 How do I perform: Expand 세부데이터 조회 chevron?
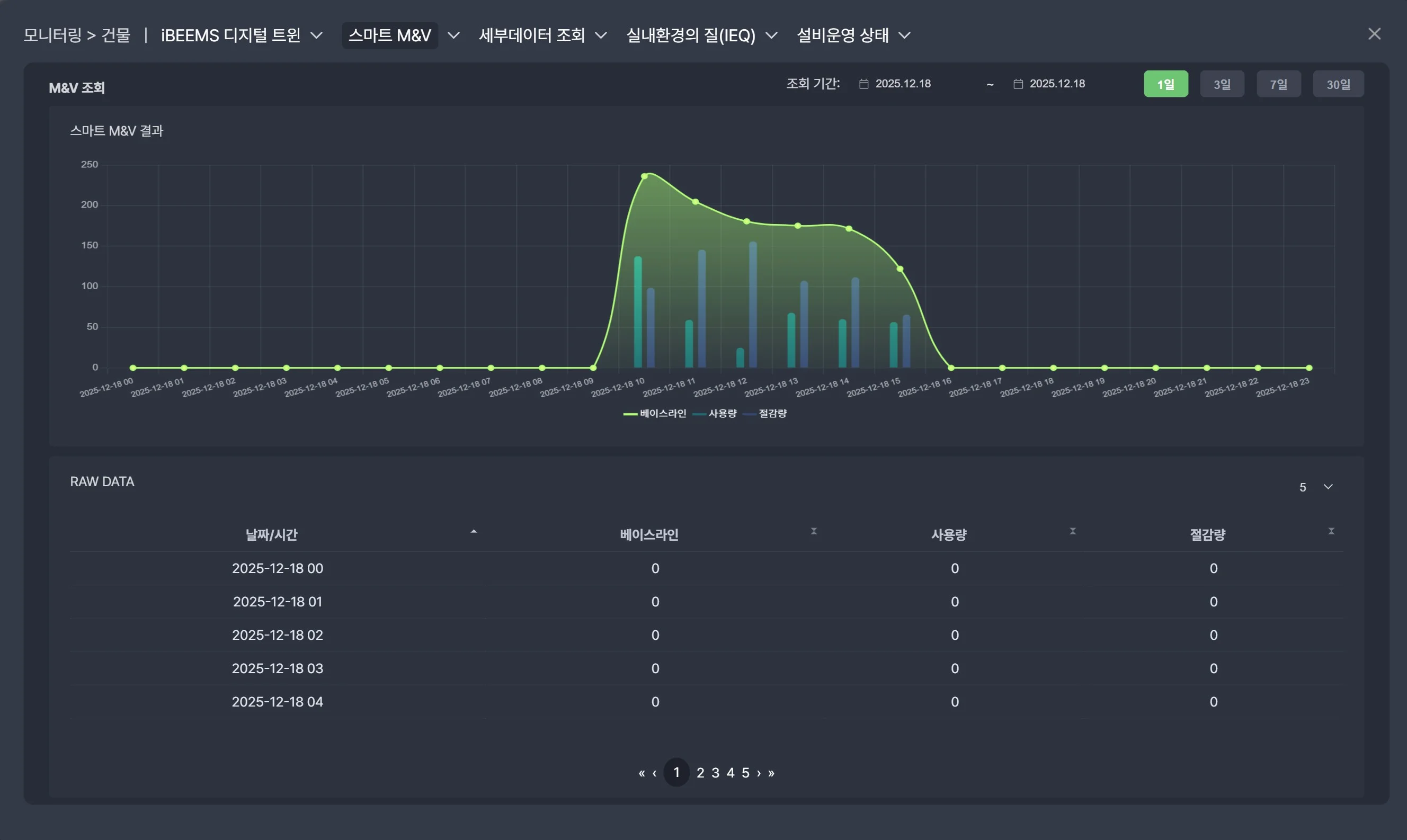tap(601, 35)
